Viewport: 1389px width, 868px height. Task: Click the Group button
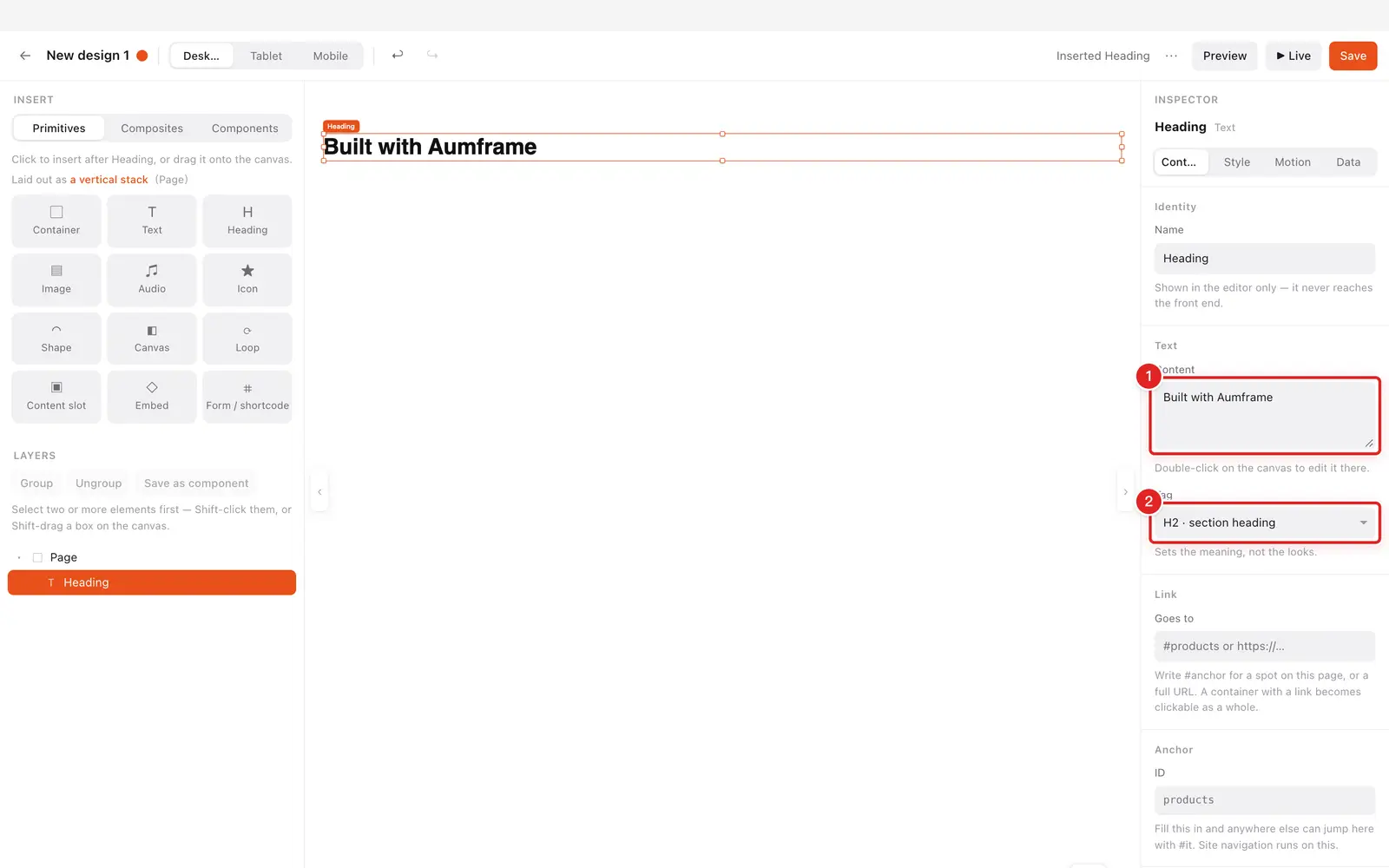(x=36, y=483)
